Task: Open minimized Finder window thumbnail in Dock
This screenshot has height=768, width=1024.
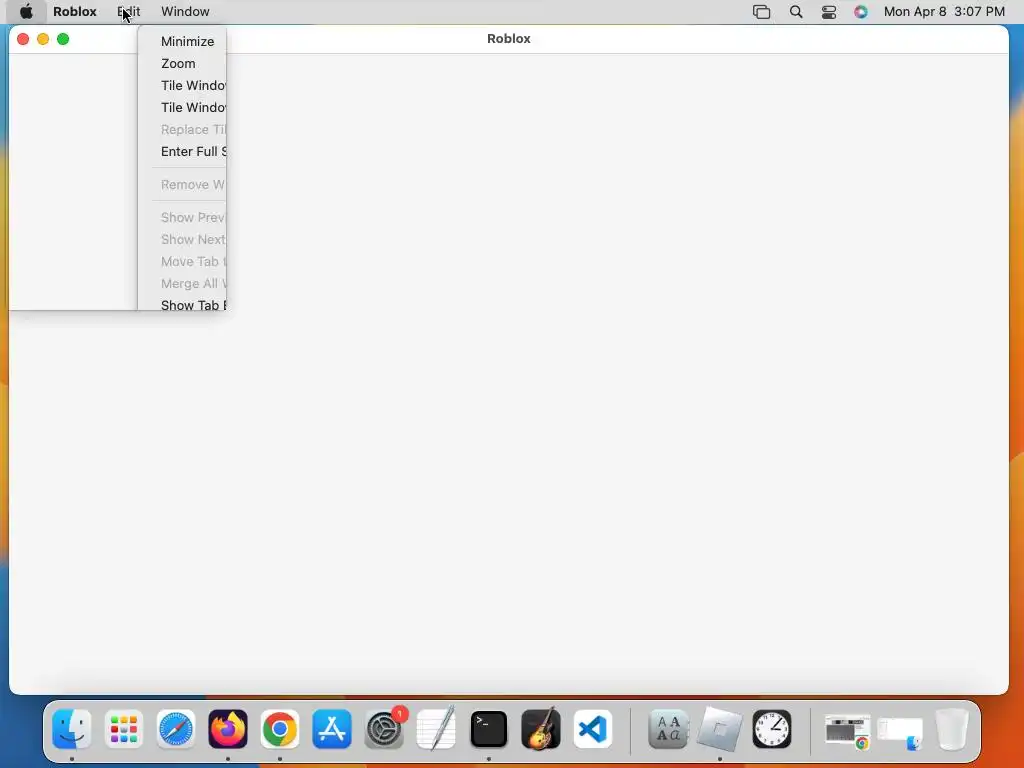Action: tap(900, 734)
